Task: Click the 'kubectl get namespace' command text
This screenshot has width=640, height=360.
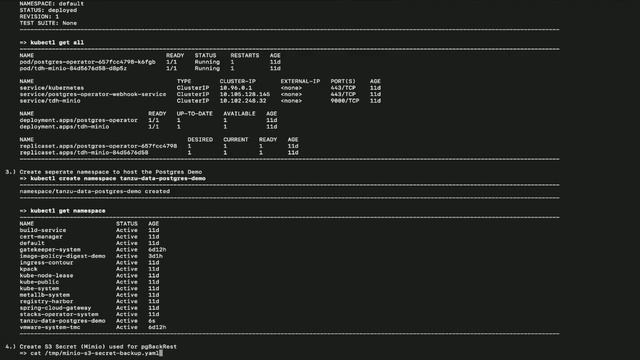Action: (x=68, y=211)
